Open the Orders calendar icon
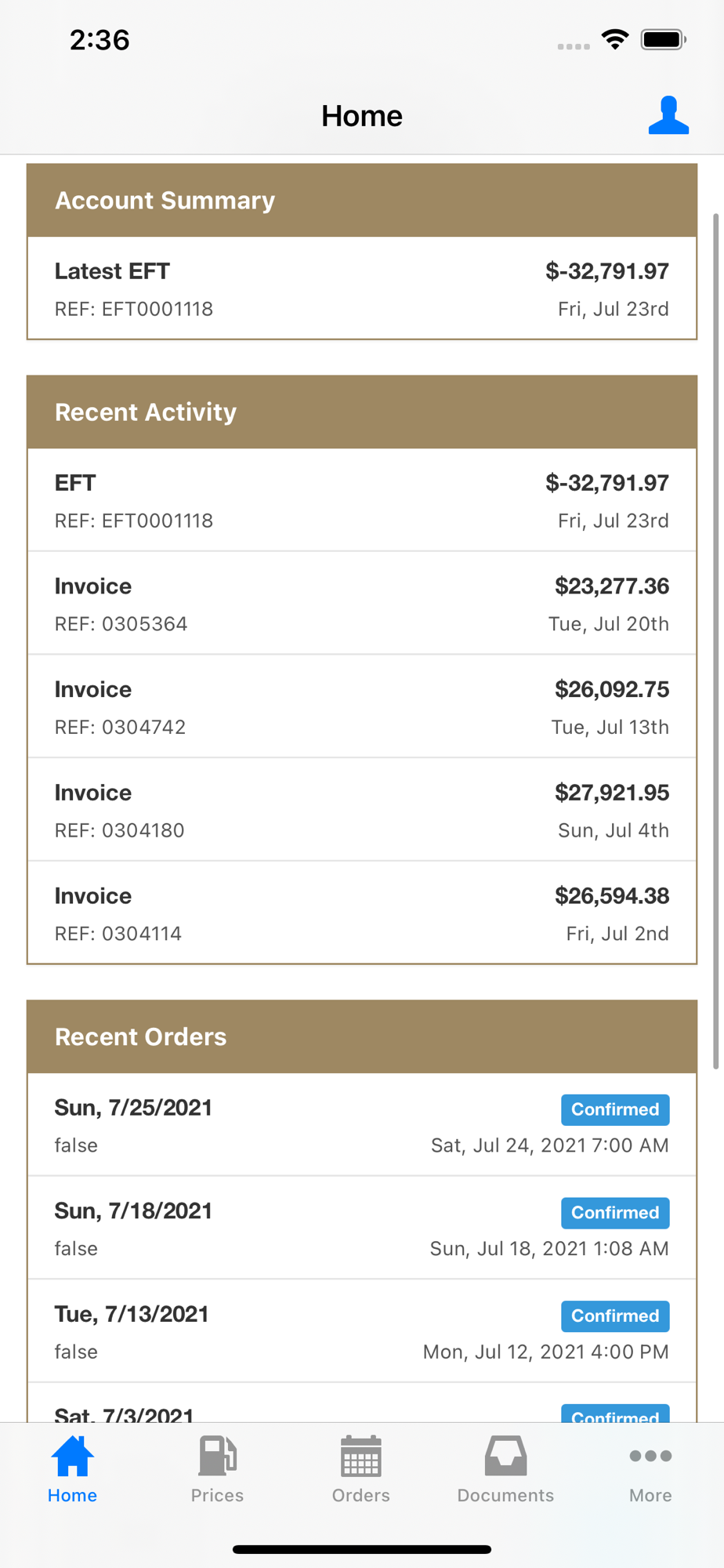724x1568 pixels. click(x=361, y=1457)
